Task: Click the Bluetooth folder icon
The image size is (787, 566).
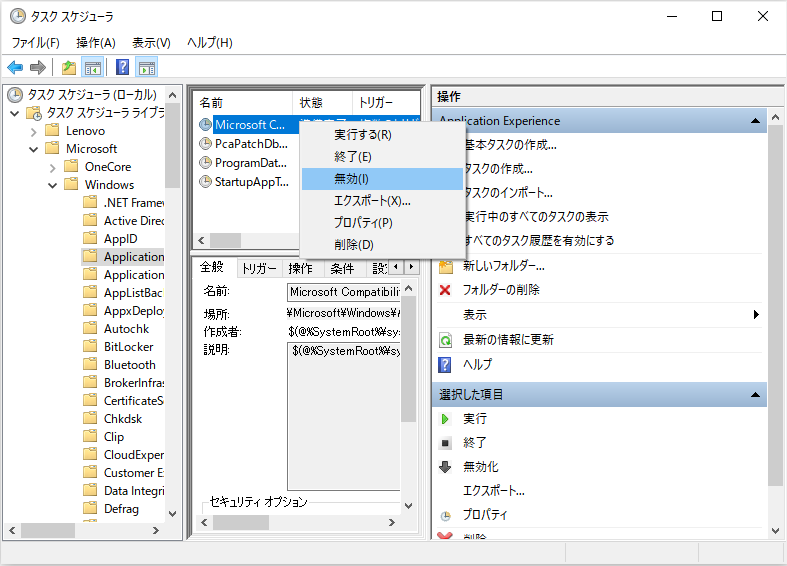Action: click(90, 364)
